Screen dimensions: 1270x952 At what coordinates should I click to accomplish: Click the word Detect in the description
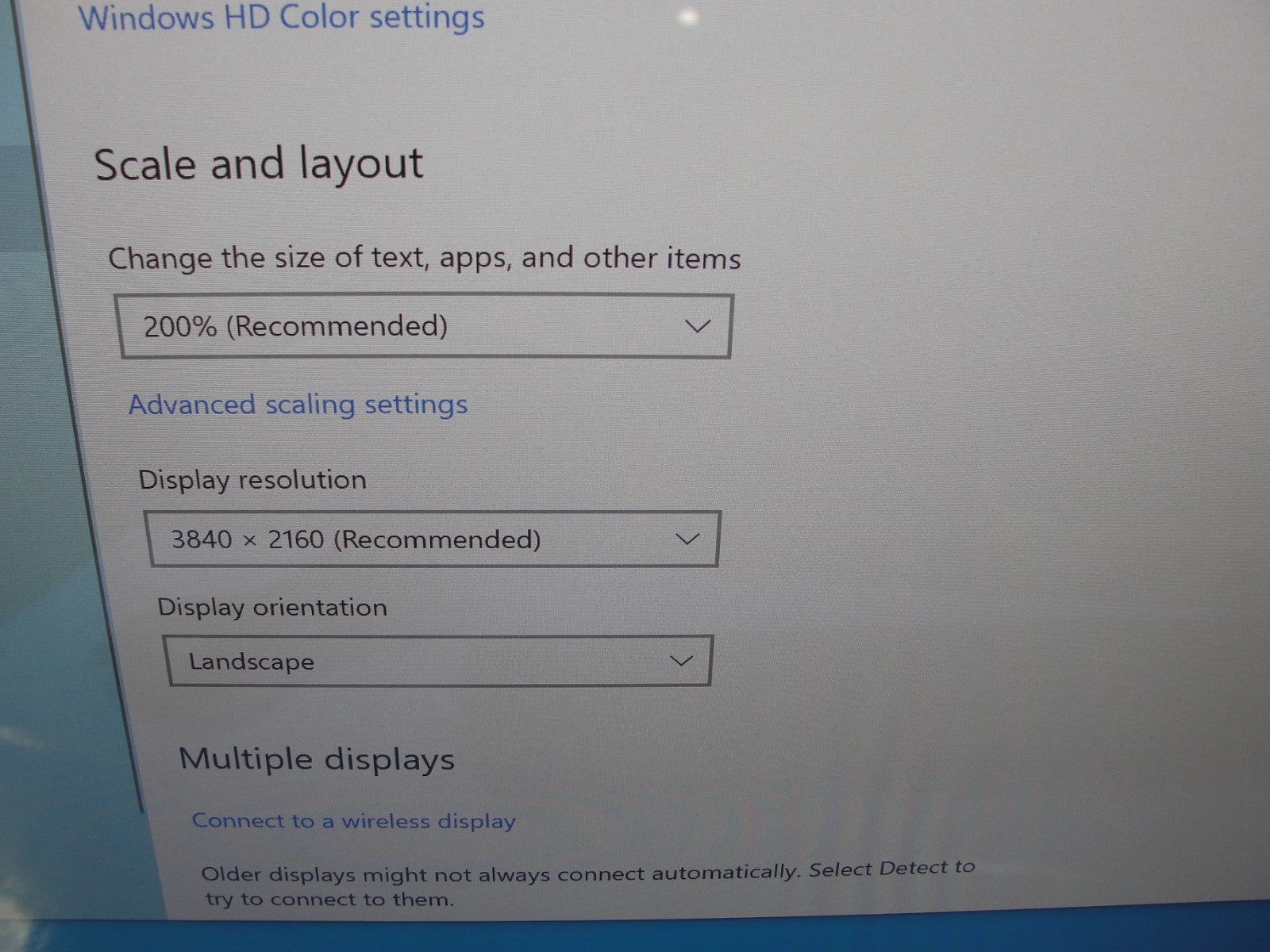913,869
